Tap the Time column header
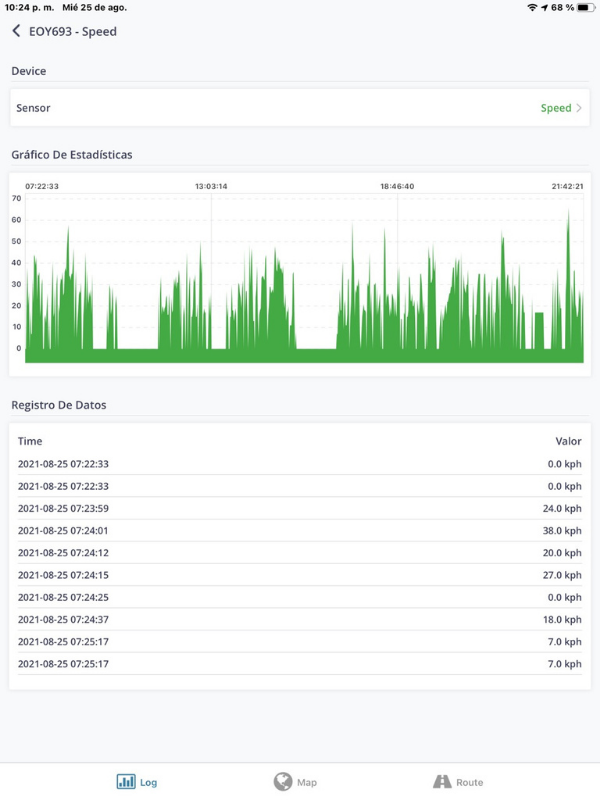Screen dimensions: 600x800 tap(30, 441)
